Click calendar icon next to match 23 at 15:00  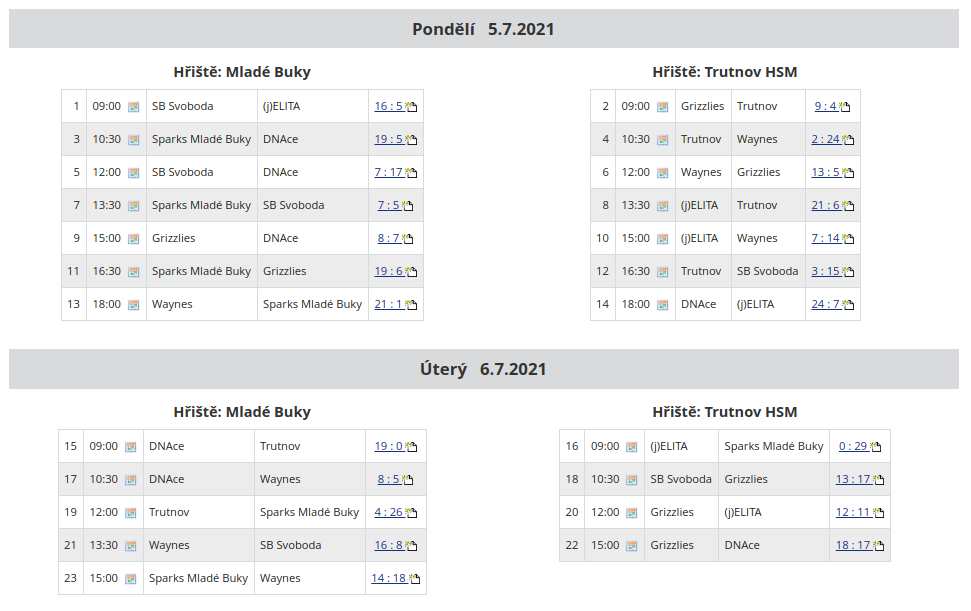[130, 579]
